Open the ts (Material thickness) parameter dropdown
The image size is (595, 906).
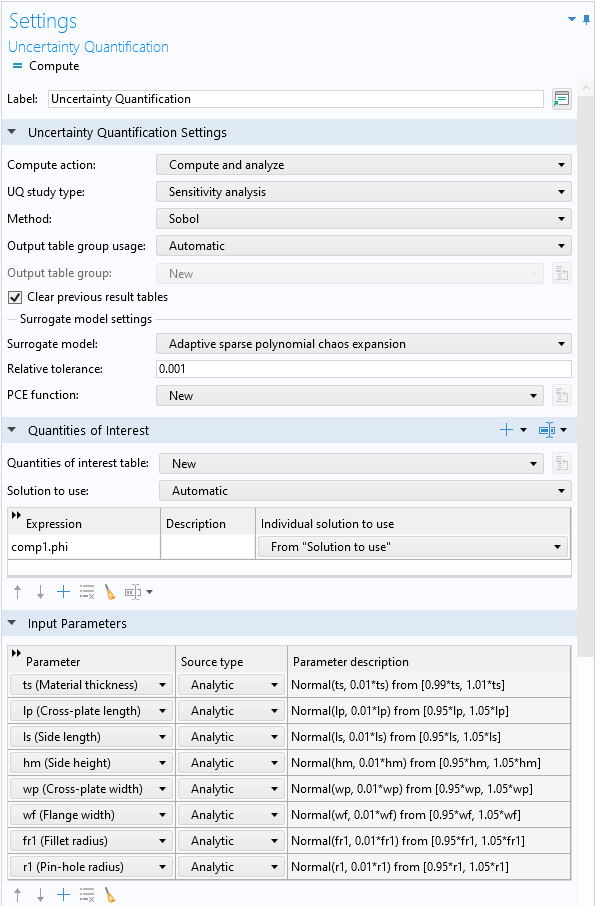point(91,685)
